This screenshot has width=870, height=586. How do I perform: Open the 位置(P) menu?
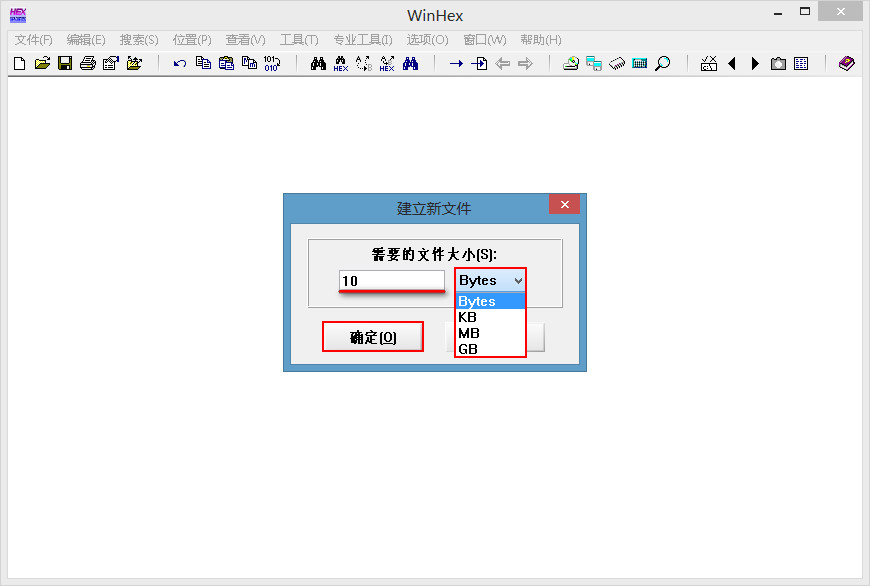[x=192, y=40]
